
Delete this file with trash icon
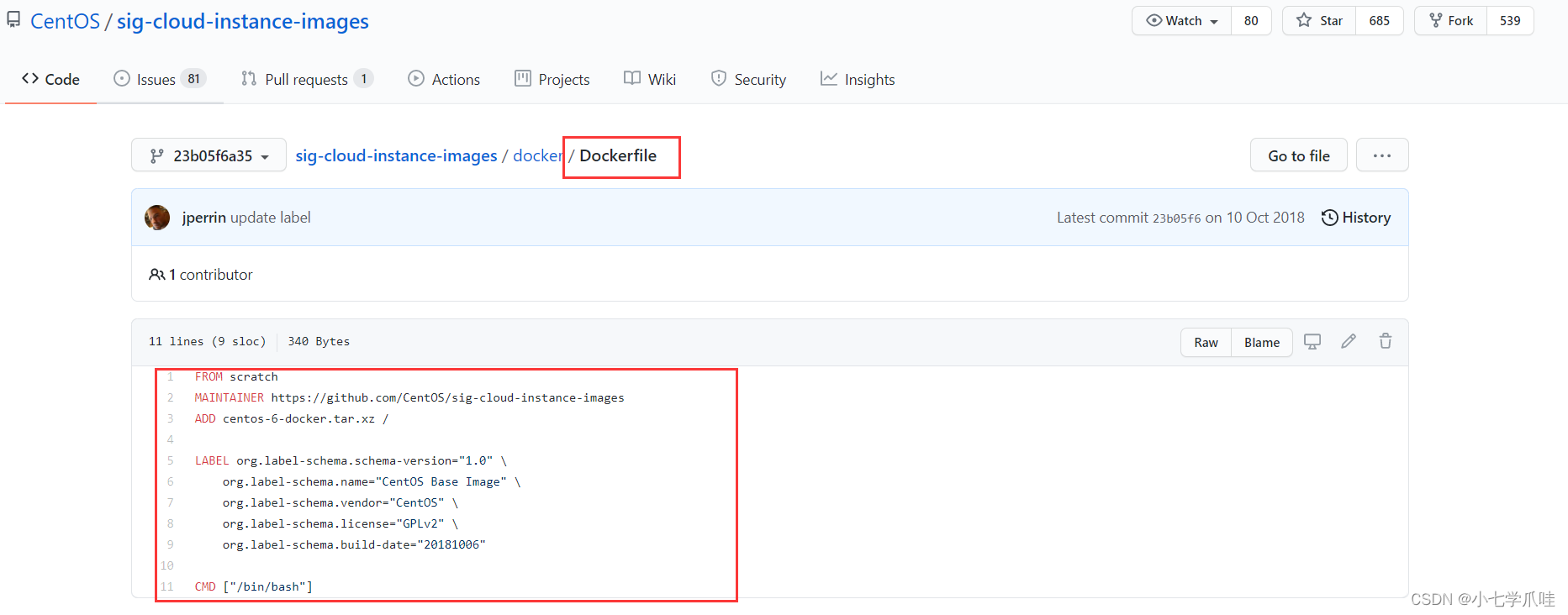click(x=1386, y=341)
